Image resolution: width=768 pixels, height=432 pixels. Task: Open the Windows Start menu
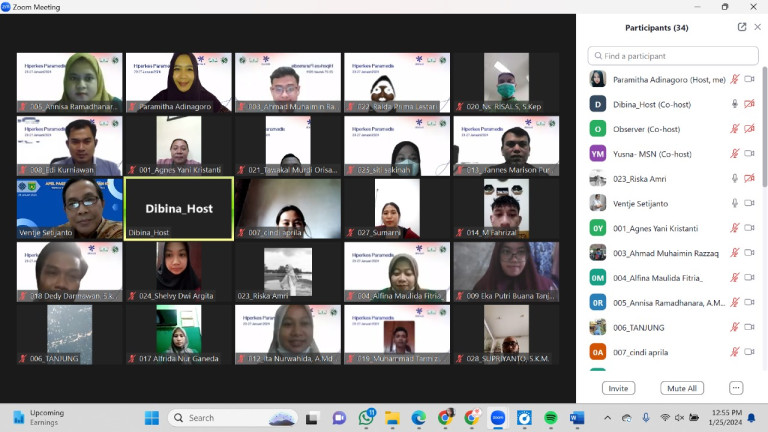click(x=152, y=417)
